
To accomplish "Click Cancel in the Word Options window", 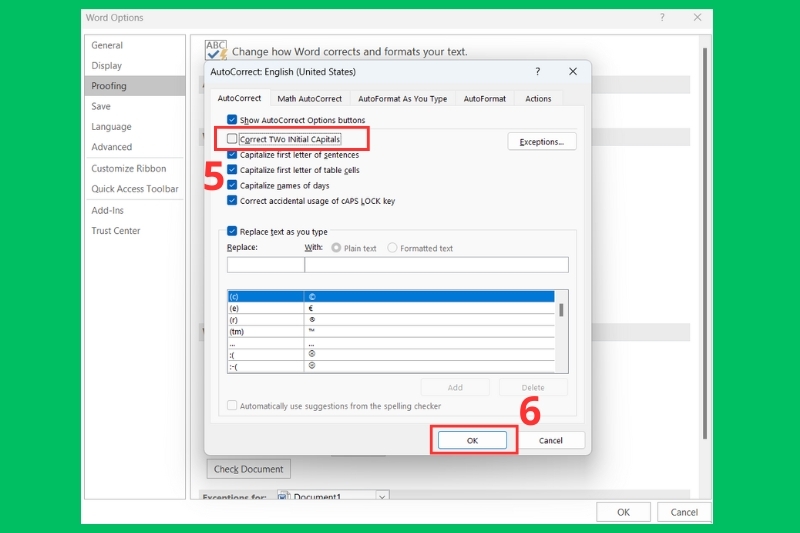I will coord(684,512).
